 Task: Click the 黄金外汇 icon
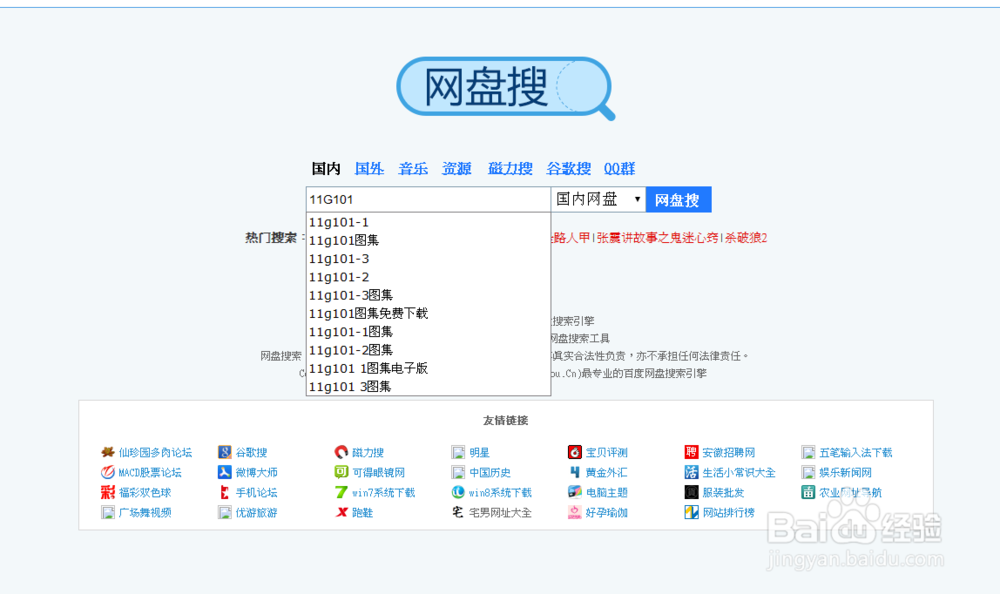(575, 472)
